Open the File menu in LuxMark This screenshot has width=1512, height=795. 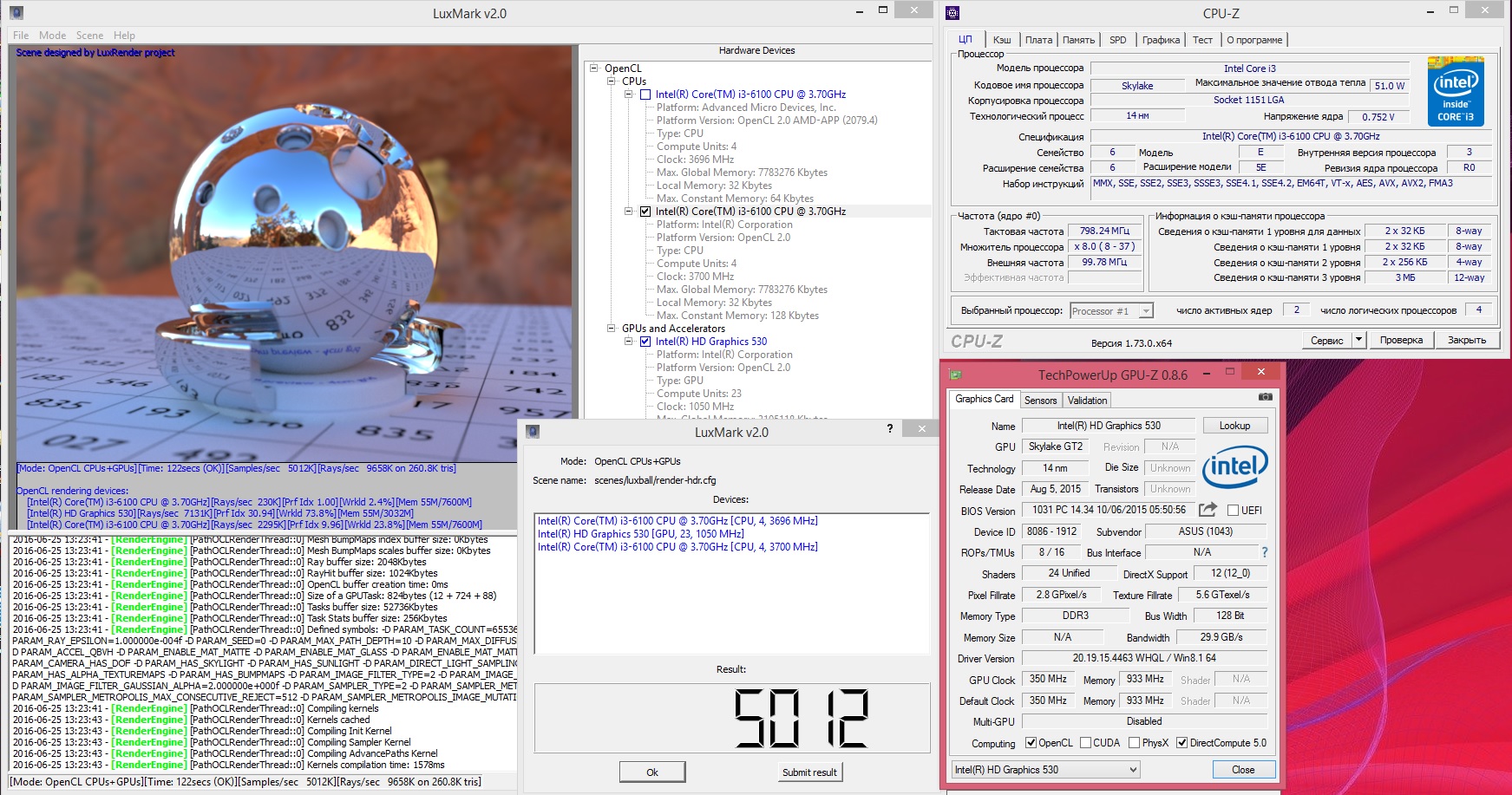pyautogui.click(x=21, y=36)
